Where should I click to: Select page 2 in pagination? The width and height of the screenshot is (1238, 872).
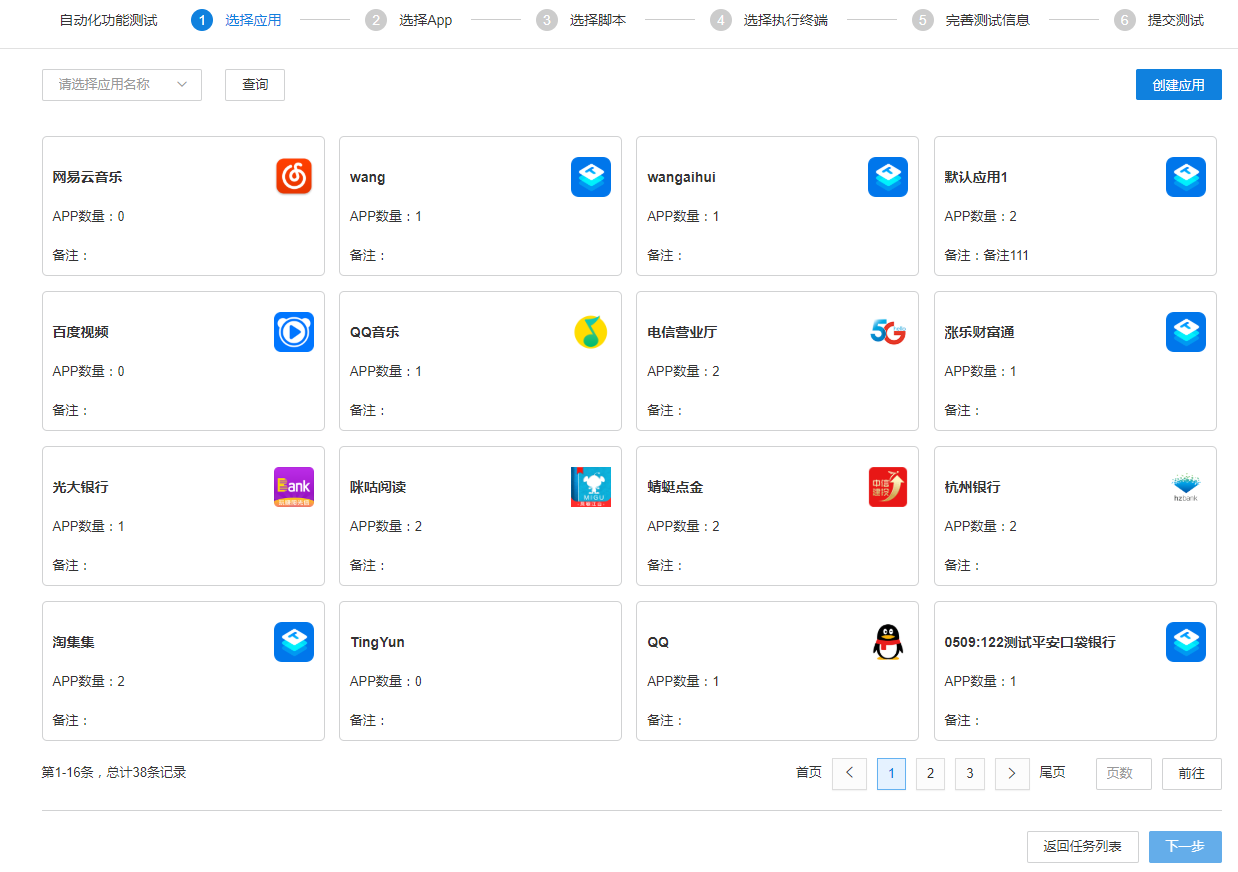click(930, 773)
